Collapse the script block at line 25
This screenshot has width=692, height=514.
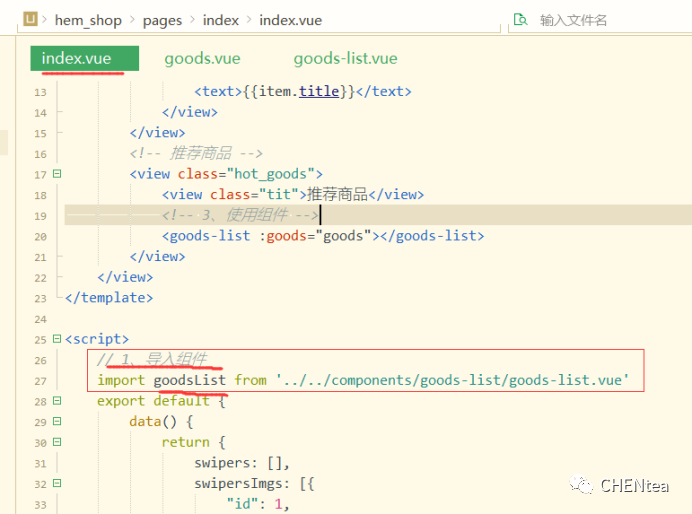pyautogui.click(x=56, y=339)
